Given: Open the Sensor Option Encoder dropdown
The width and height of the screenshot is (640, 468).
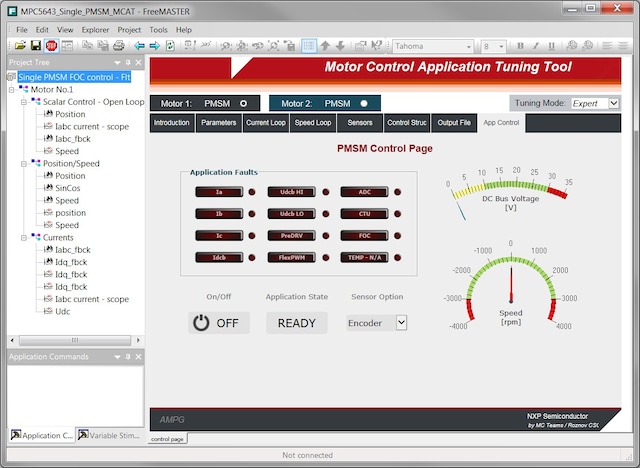Looking at the screenshot, I should click(401, 322).
